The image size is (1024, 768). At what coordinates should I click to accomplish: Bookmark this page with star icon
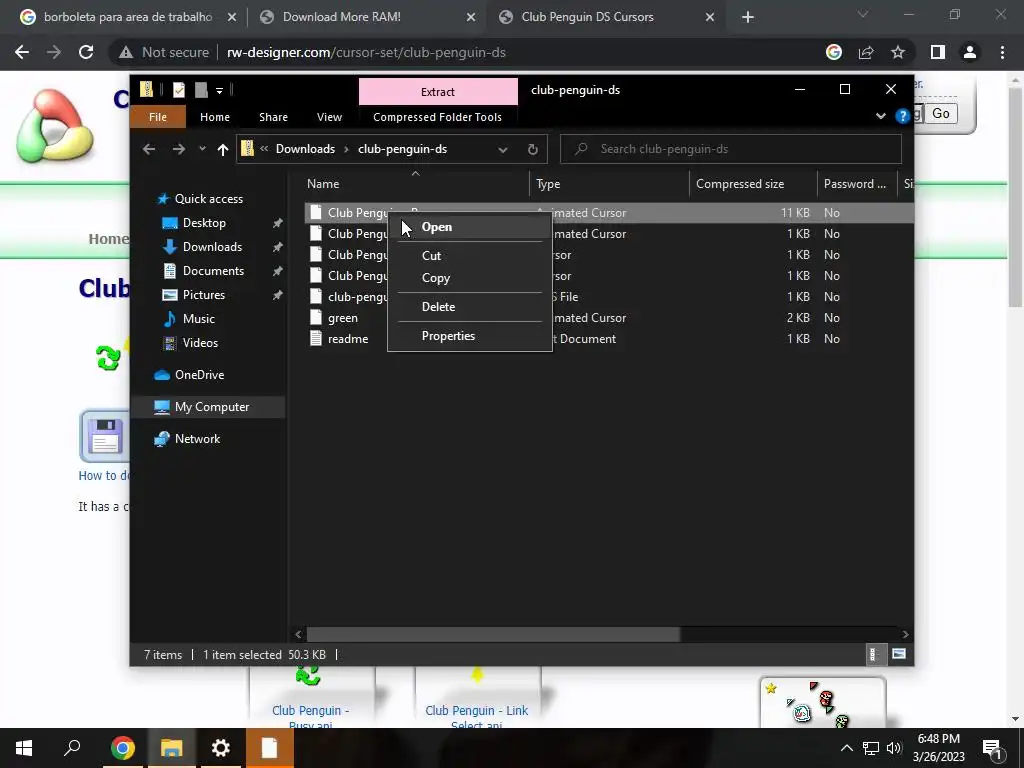[898, 52]
